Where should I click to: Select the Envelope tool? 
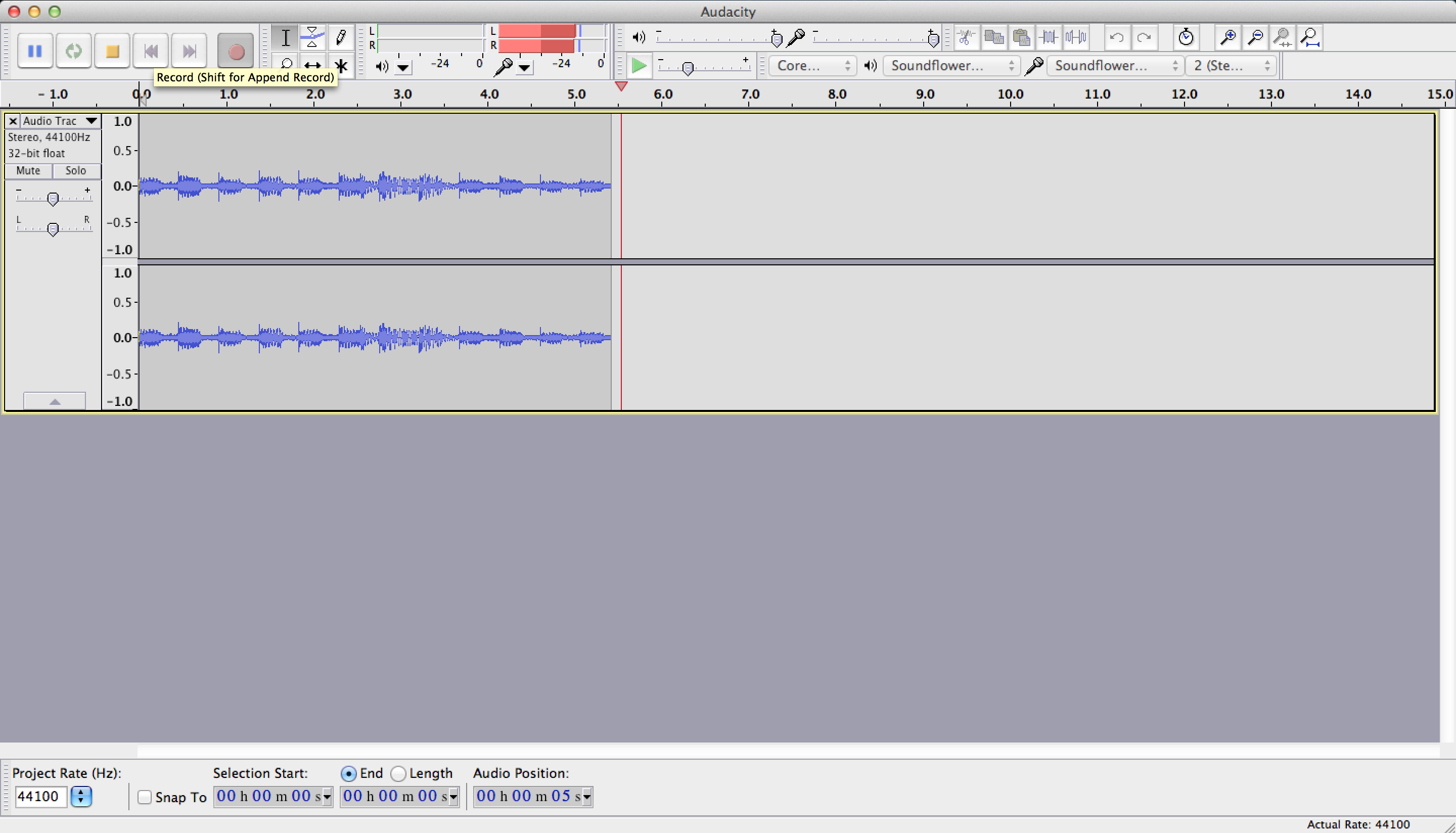[312, 38]
